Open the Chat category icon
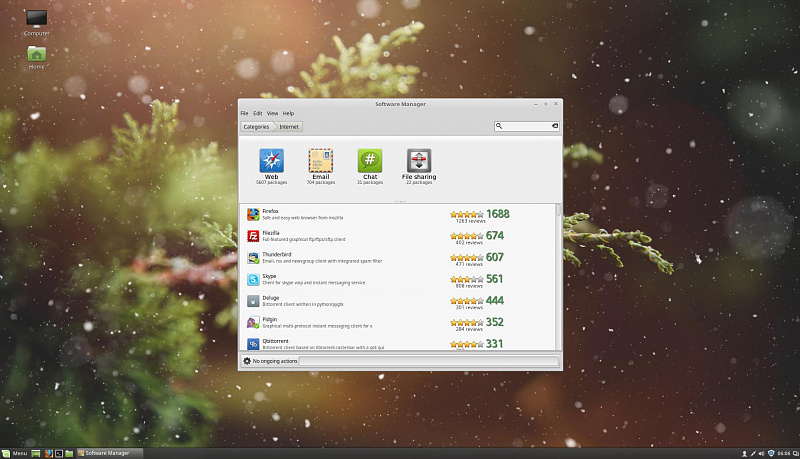Screen dimensions: 800x459 click(370, 161)
